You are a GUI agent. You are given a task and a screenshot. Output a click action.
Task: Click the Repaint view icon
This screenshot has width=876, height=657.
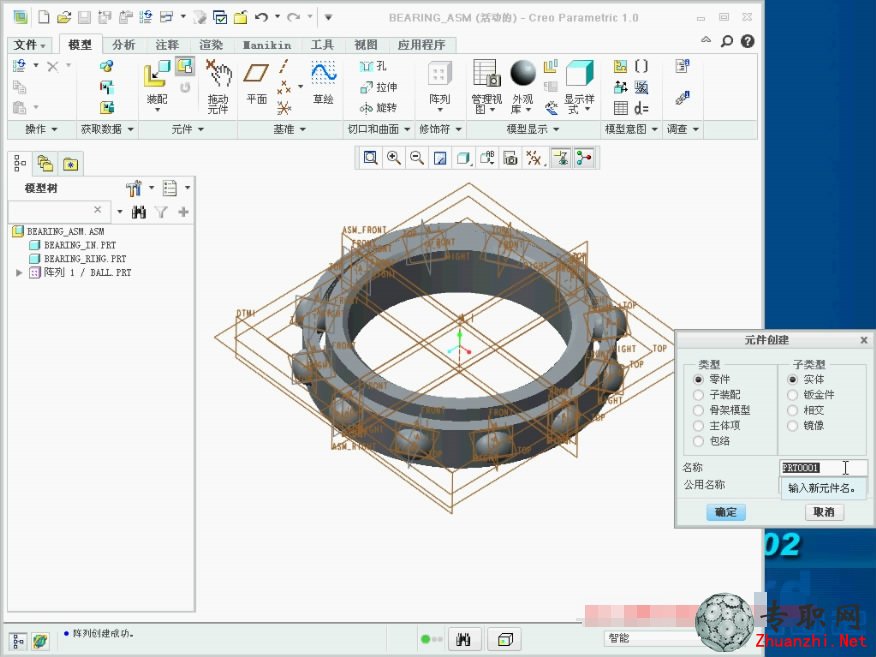(440, 158)
